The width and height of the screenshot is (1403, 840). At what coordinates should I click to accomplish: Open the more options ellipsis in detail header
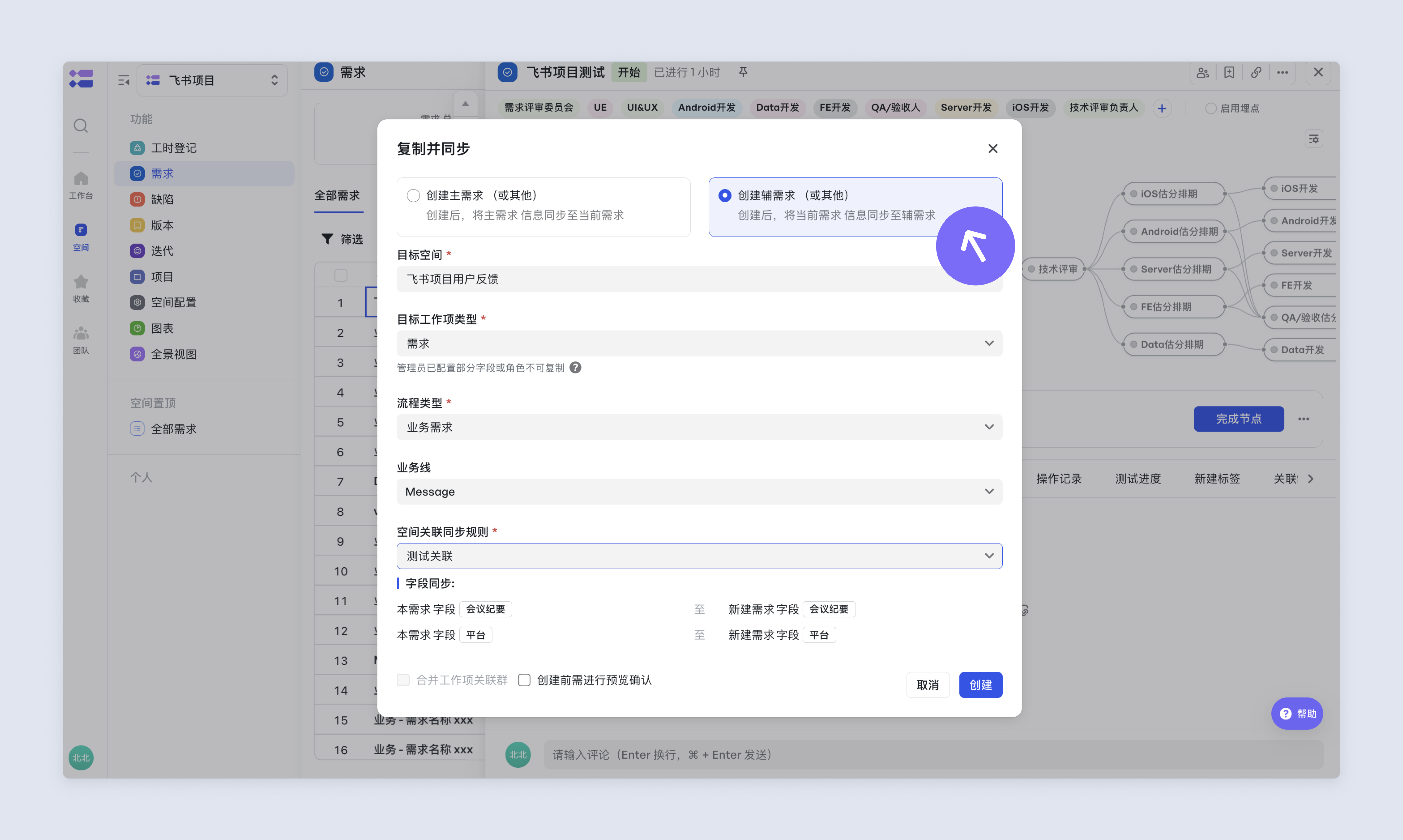pyautogui.click(x=1282, y=73)
